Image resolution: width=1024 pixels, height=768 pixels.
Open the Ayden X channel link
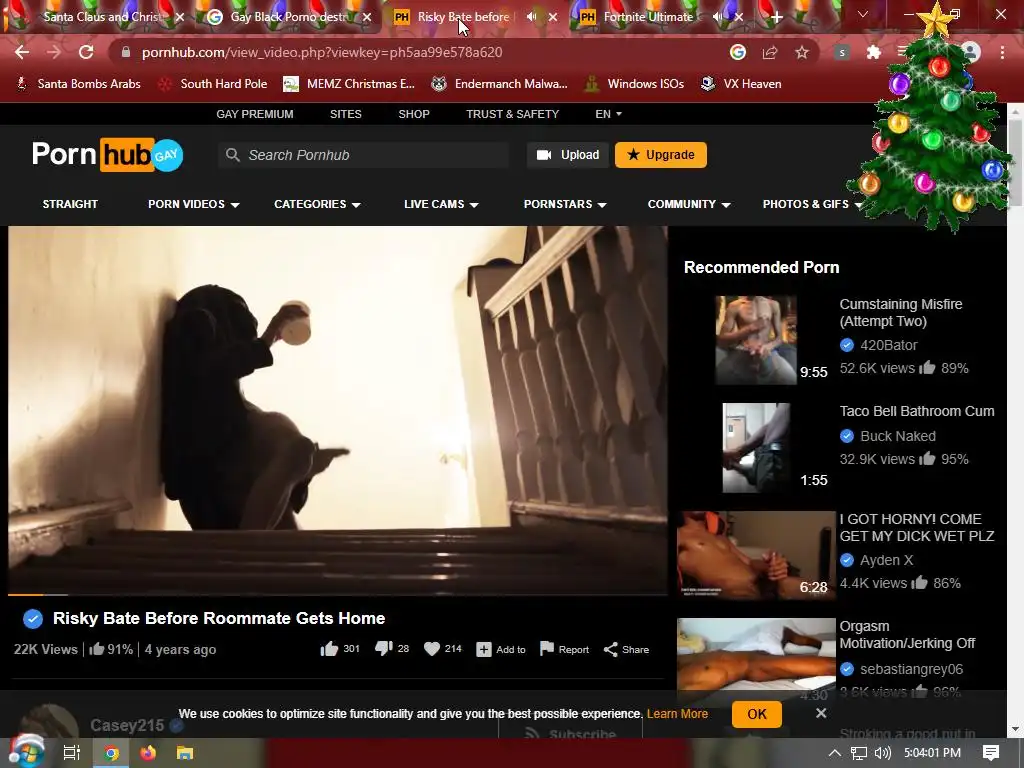(x=886, y=560)
